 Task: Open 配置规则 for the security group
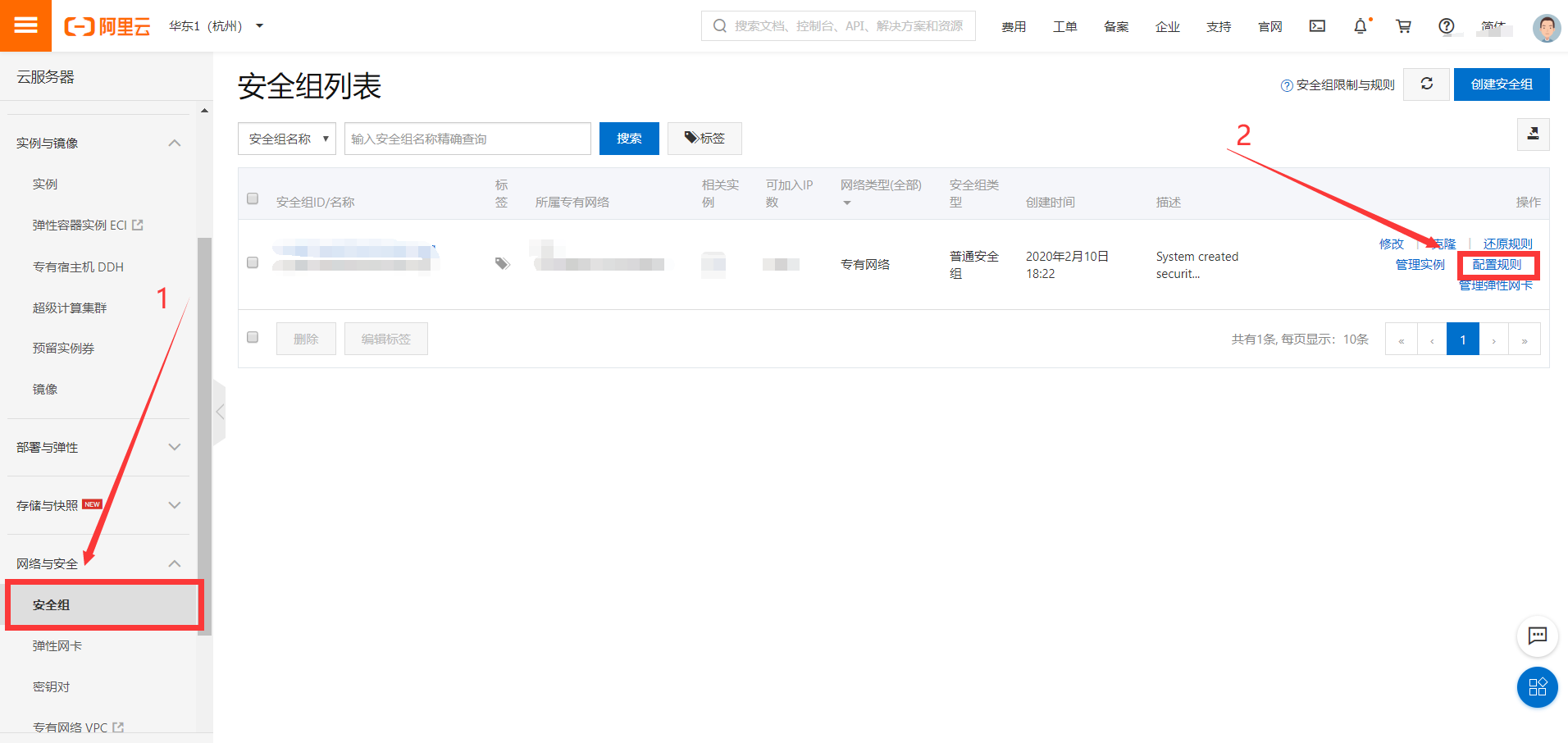coord(1498,264)
